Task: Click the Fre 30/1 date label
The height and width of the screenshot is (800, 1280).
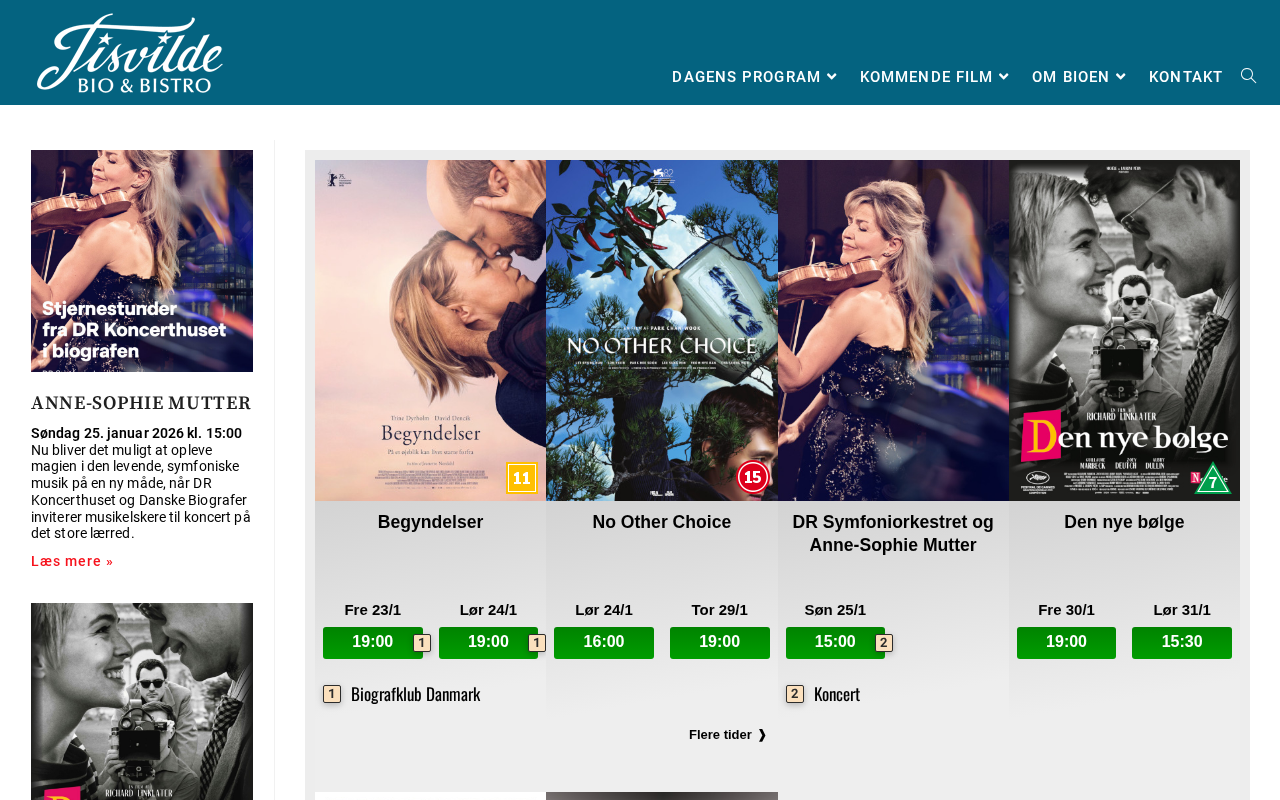Action: point(1066,610)
